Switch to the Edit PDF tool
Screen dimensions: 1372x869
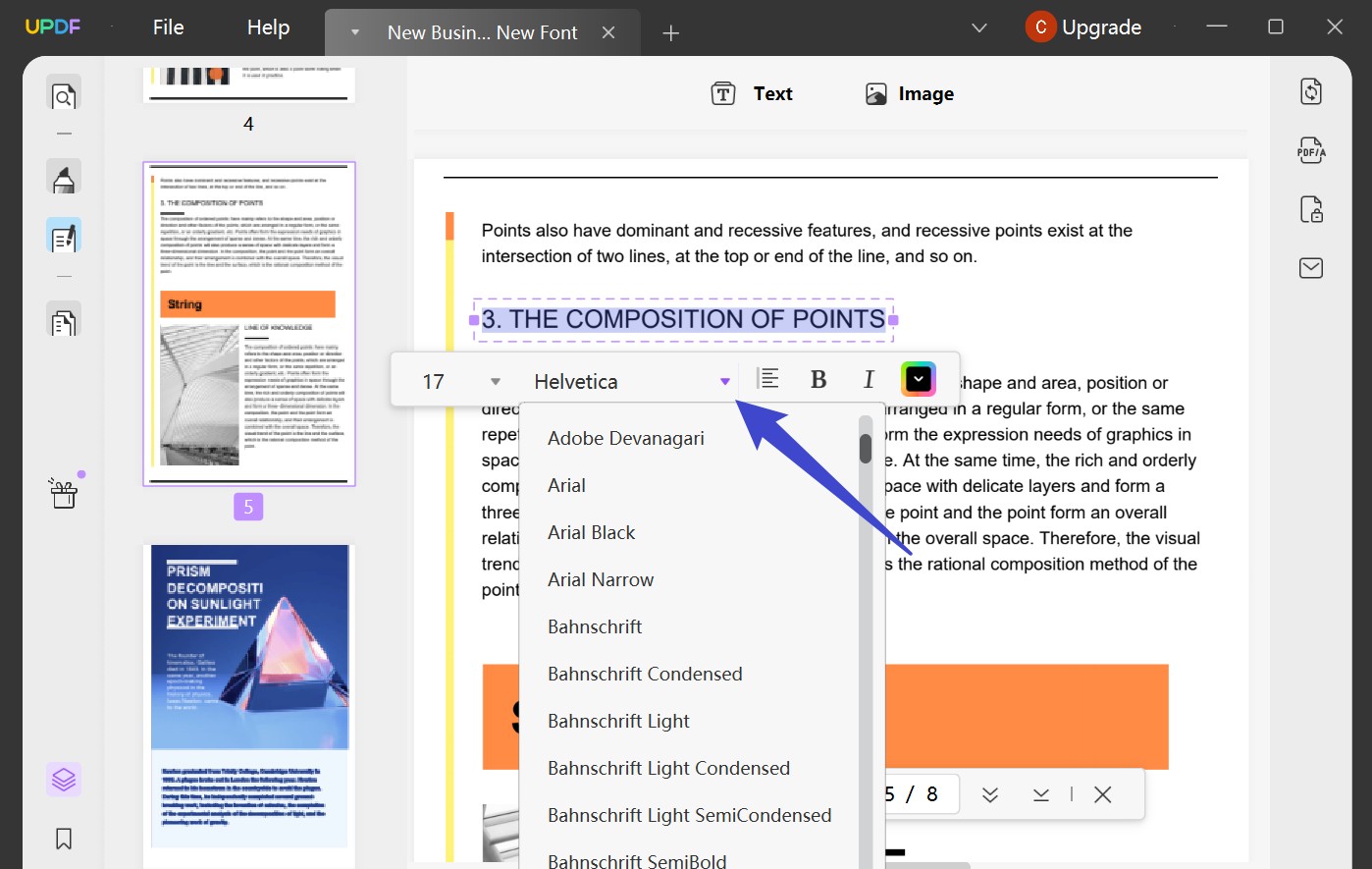[x=63, y=235]
